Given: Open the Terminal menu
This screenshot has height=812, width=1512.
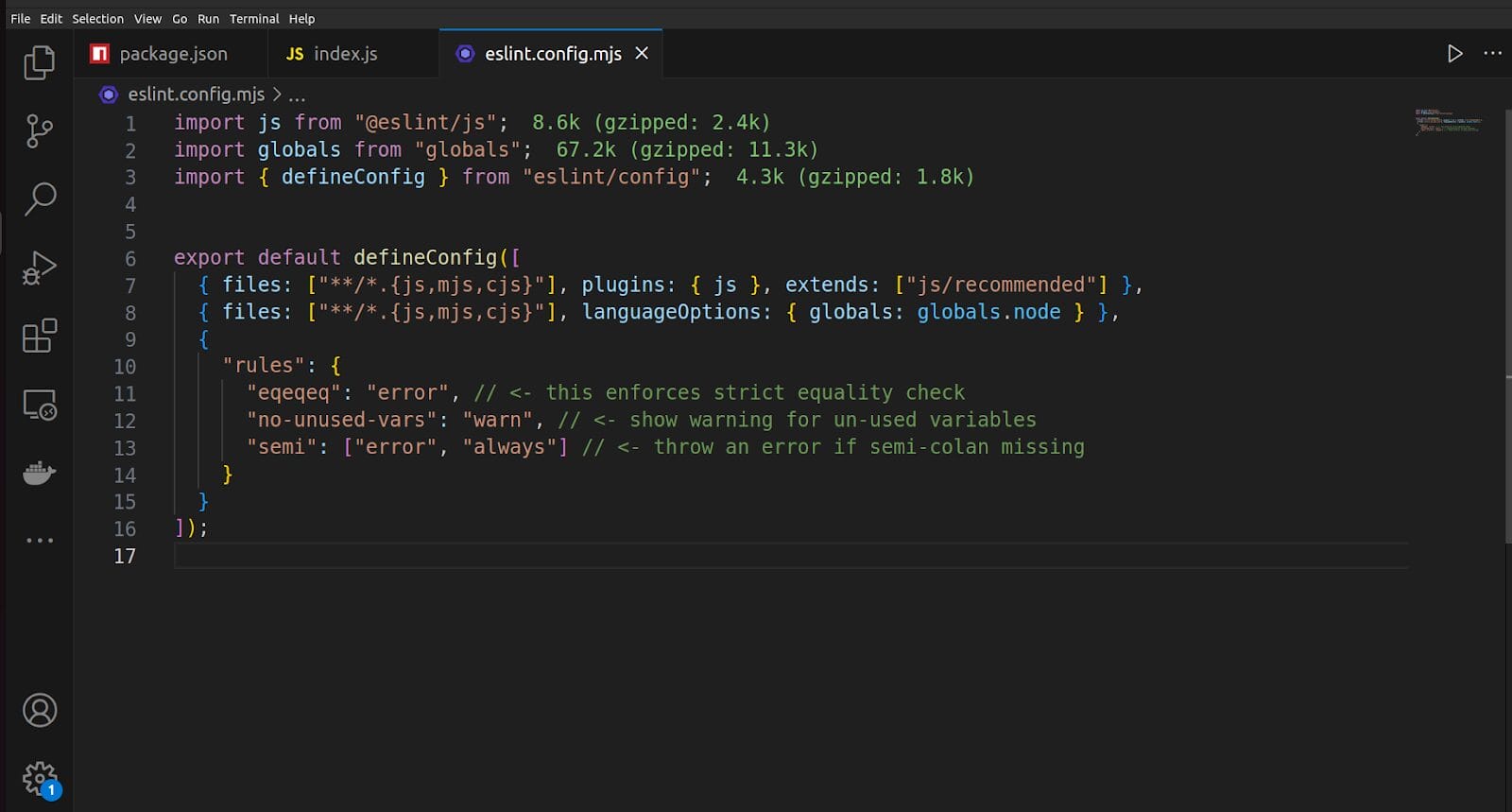Looking at the screenshot, I should click(254, 19).
